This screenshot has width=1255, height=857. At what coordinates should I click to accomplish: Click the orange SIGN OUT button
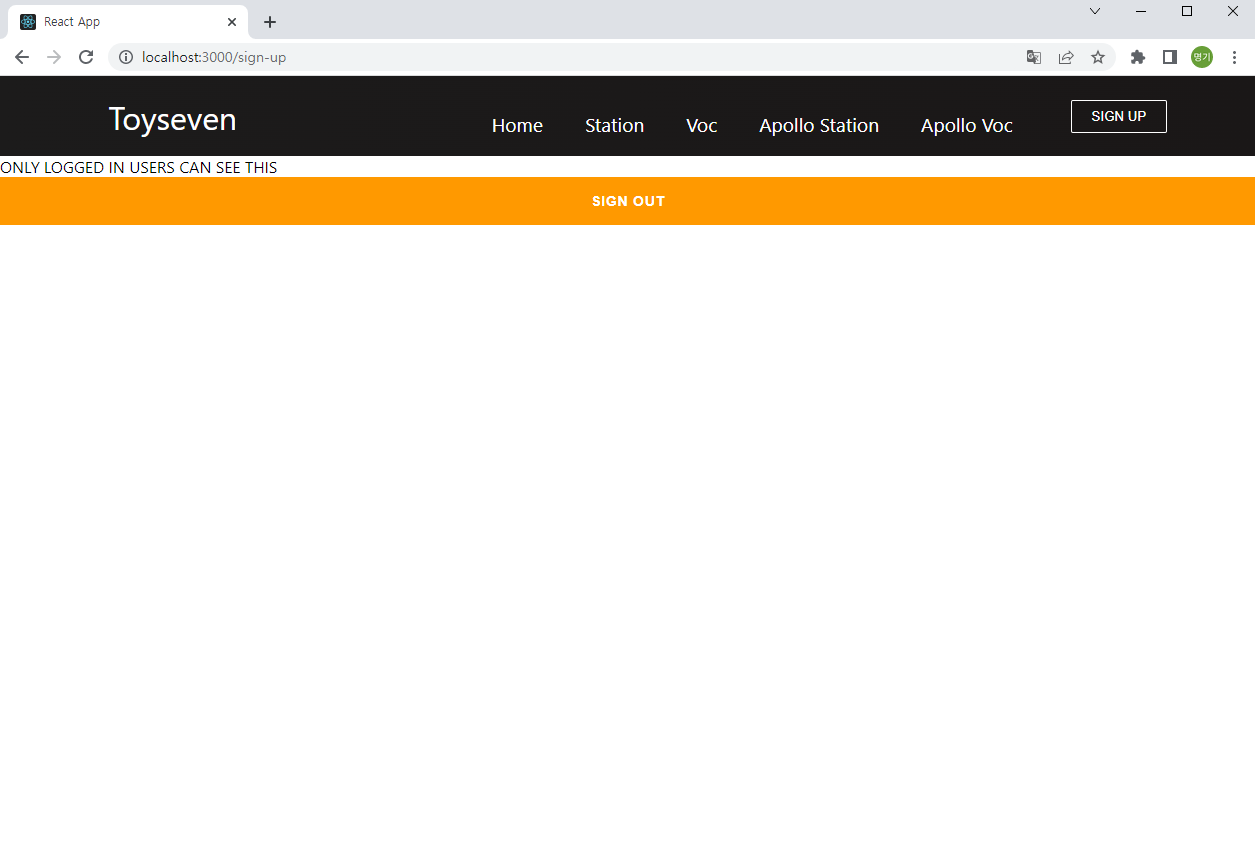coord(628,201)
